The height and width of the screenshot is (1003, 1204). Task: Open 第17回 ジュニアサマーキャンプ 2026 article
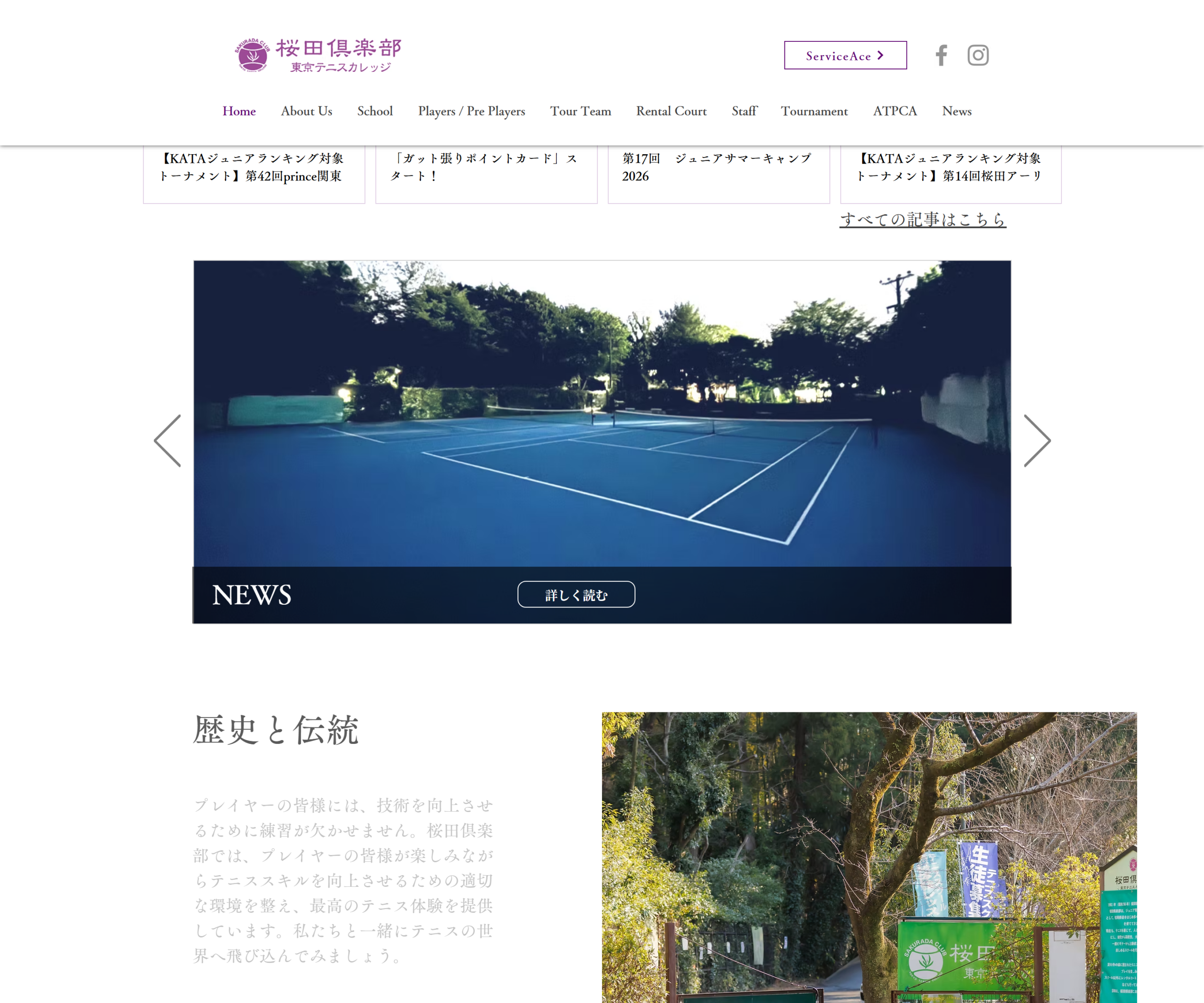719,174
